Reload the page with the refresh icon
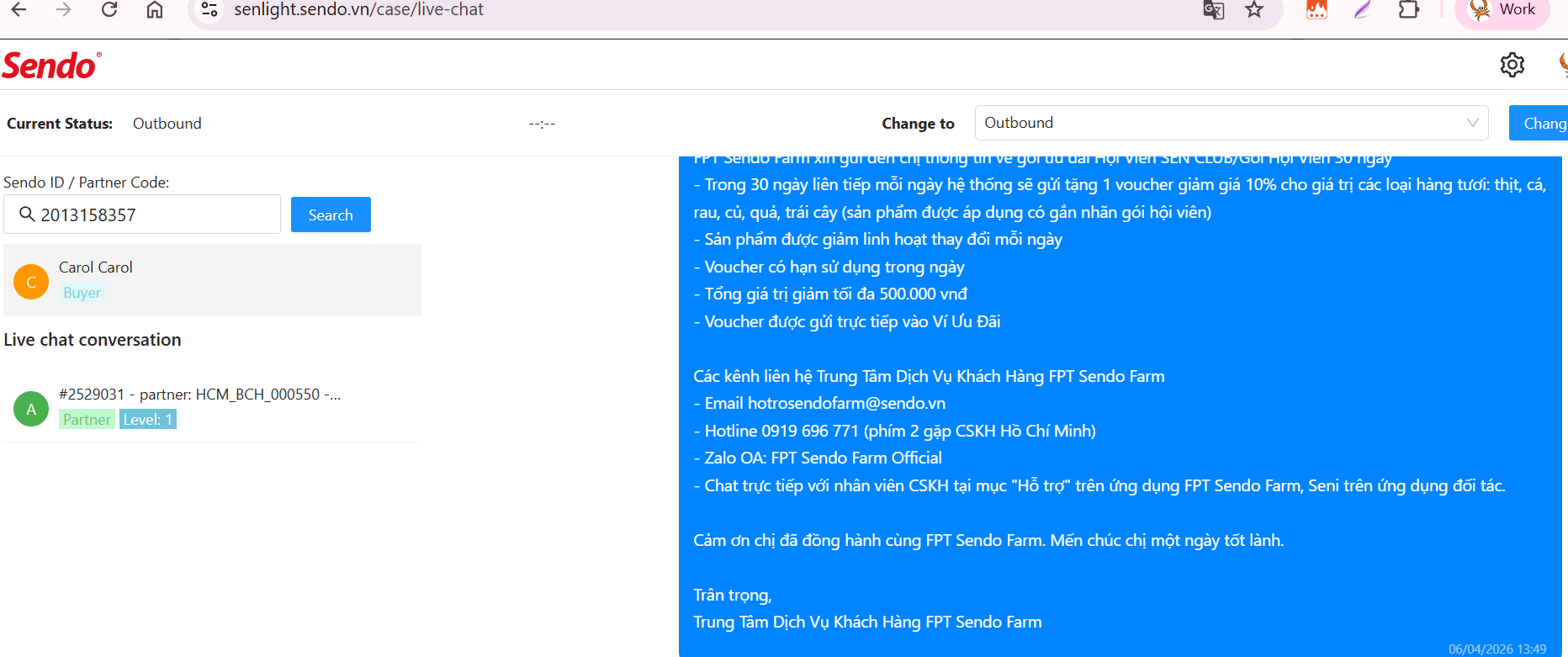The height and width of the screenshot is (657, 1568). (109, 9)
